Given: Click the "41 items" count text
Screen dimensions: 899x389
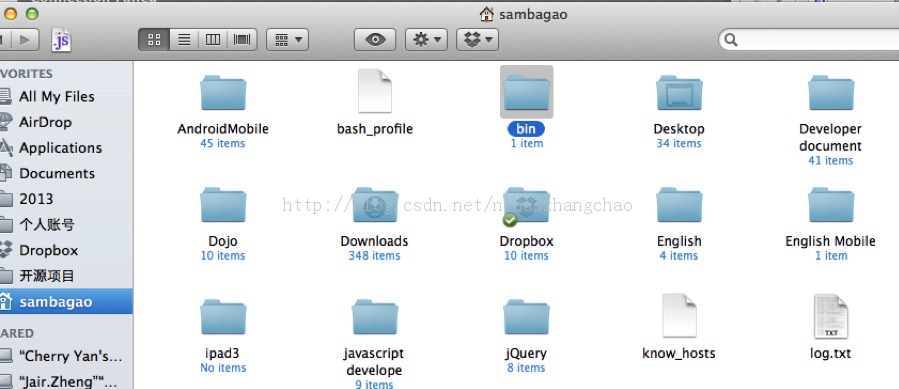Looking at the screenshot, I should pos(831,161).
